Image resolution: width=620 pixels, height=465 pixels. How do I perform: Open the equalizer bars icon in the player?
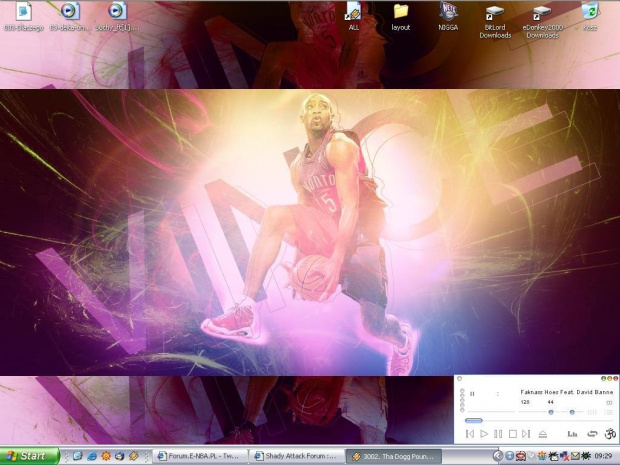[572, 434]
